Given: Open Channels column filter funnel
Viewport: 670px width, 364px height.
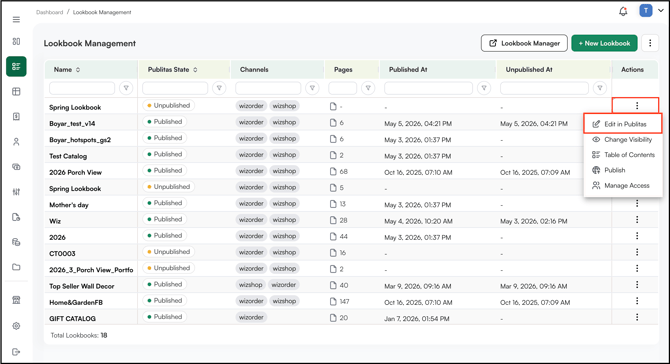Looking at the screenshot, I should click(x=312, y=88).
